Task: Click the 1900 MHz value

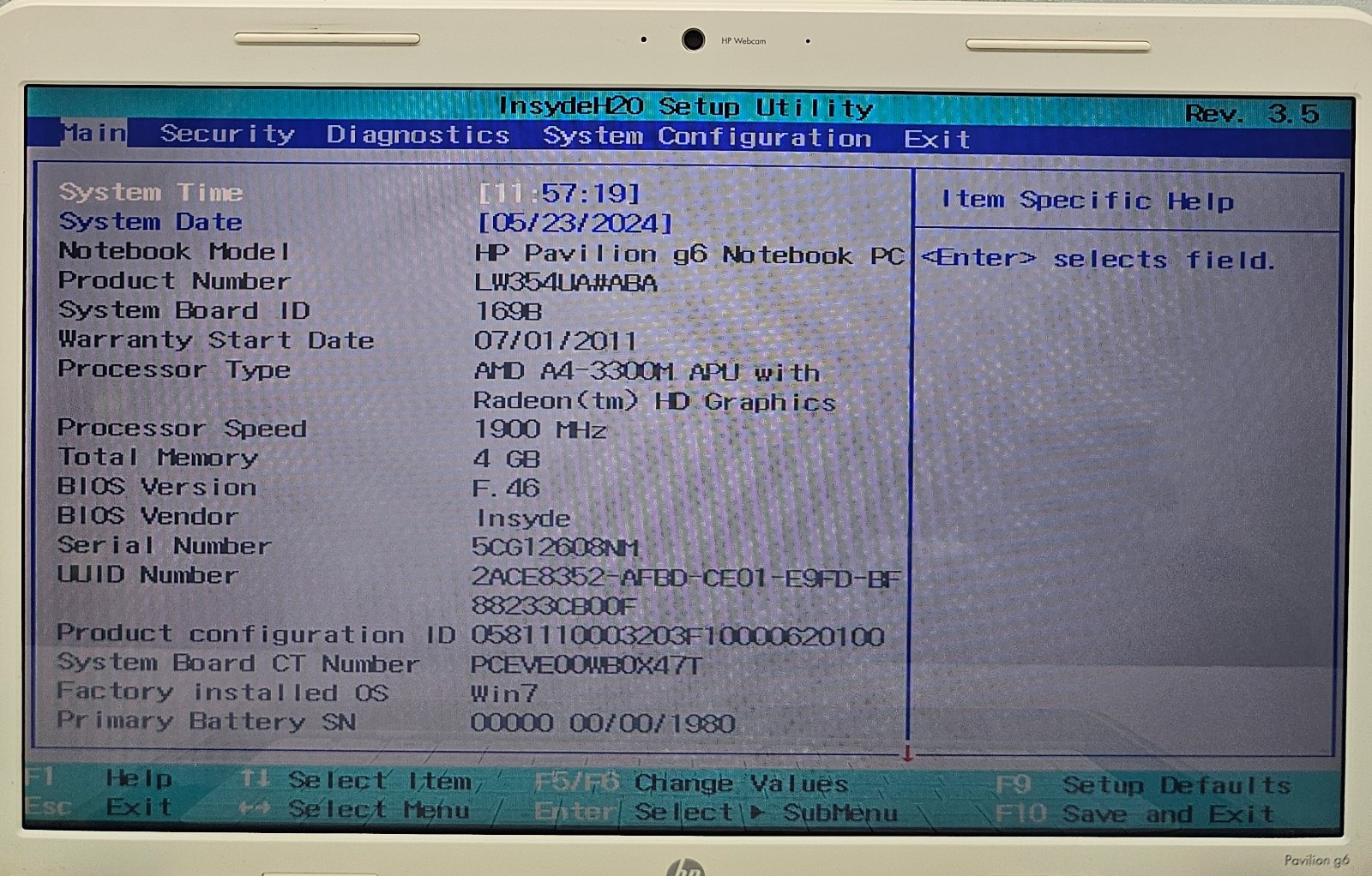Action: point(540,429)
